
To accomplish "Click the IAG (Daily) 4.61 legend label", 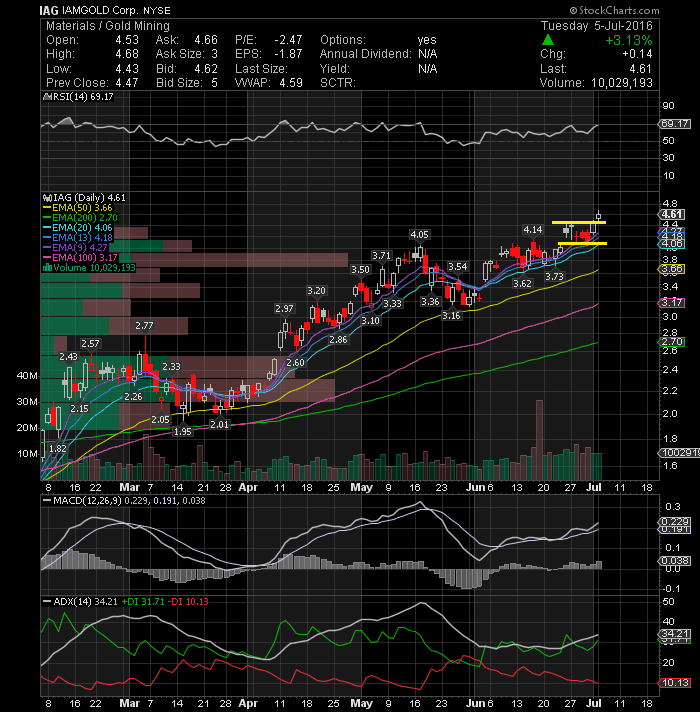I will (x=84, y=198).
